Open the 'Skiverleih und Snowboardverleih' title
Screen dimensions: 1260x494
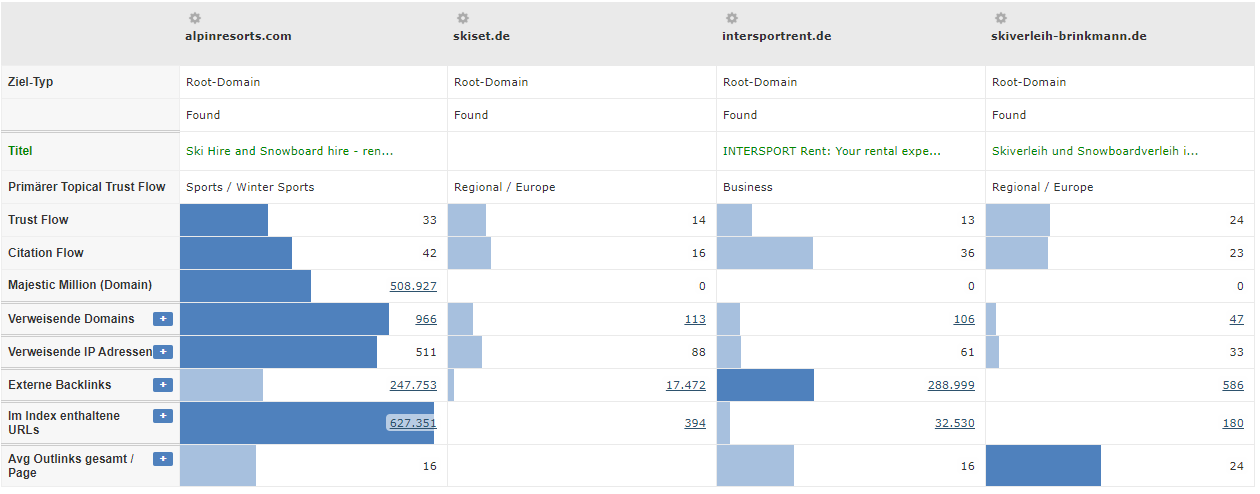pos(1095,151)
